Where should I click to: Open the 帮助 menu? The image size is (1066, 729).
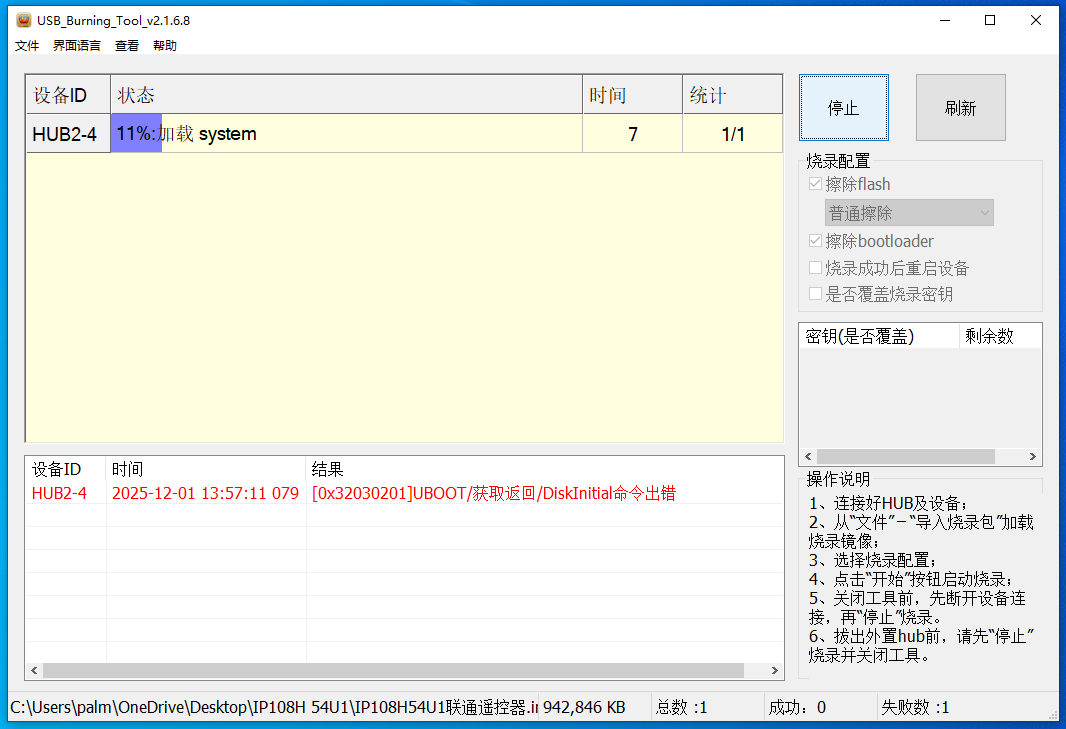[x=164, y=45]
